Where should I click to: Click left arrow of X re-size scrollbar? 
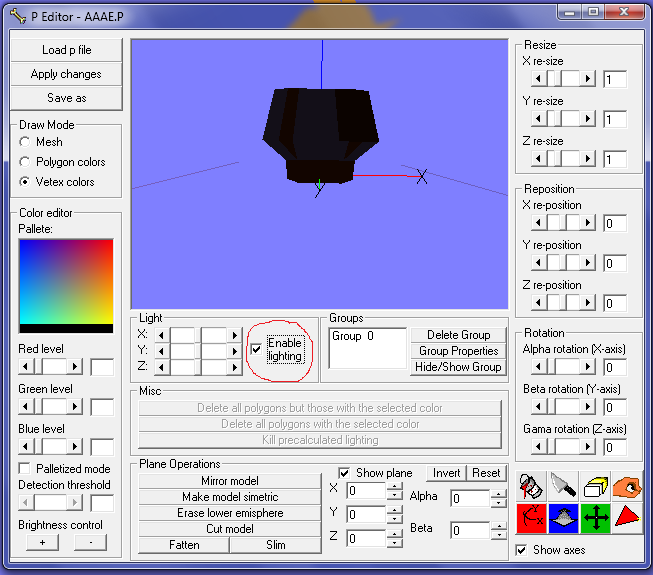539,78
